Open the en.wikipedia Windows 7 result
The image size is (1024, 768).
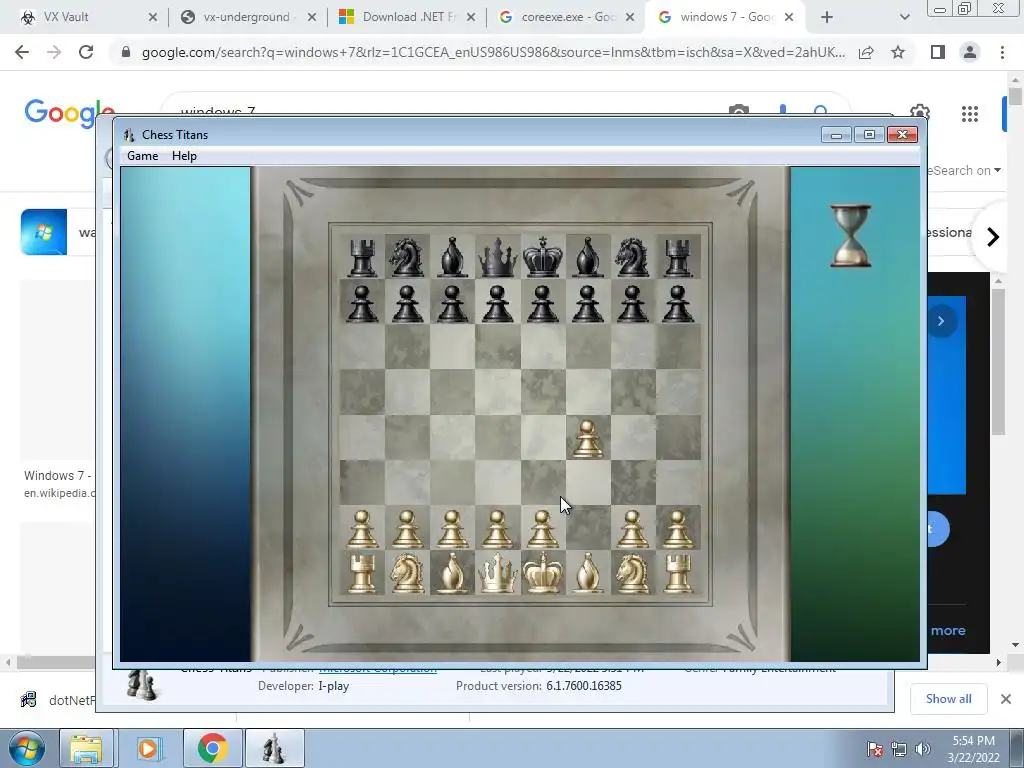click(59, 484)
